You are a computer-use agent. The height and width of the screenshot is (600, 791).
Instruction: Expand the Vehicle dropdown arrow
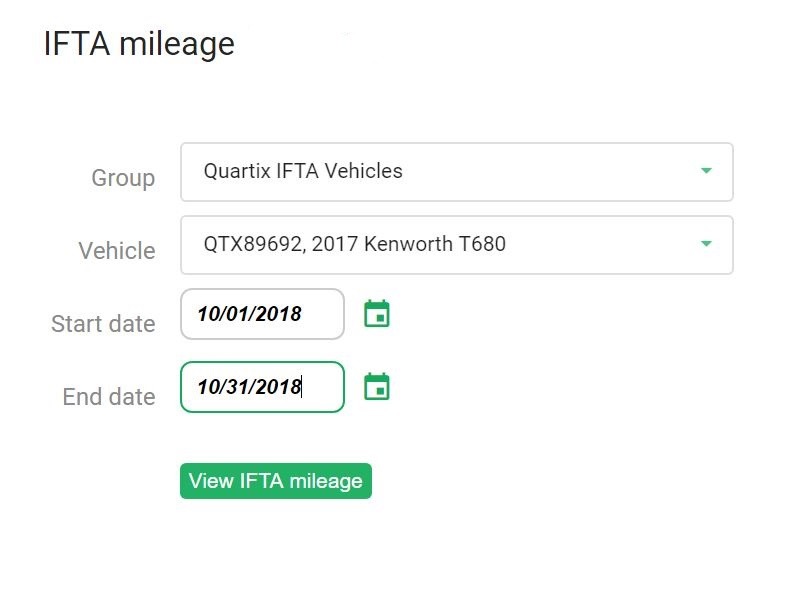(x=706, y=244)
